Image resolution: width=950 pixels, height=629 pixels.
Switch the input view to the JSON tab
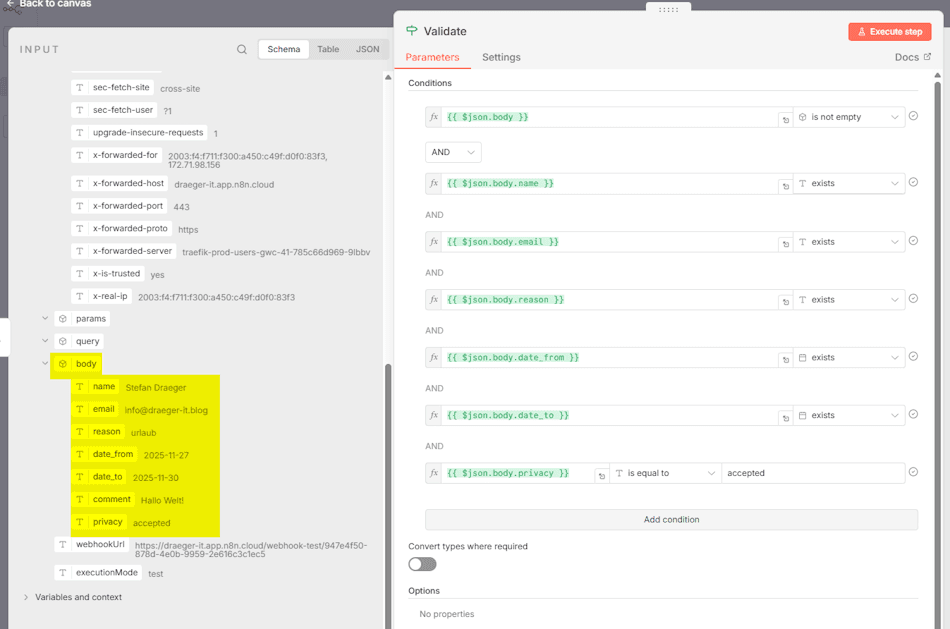(x=367, y=49)
